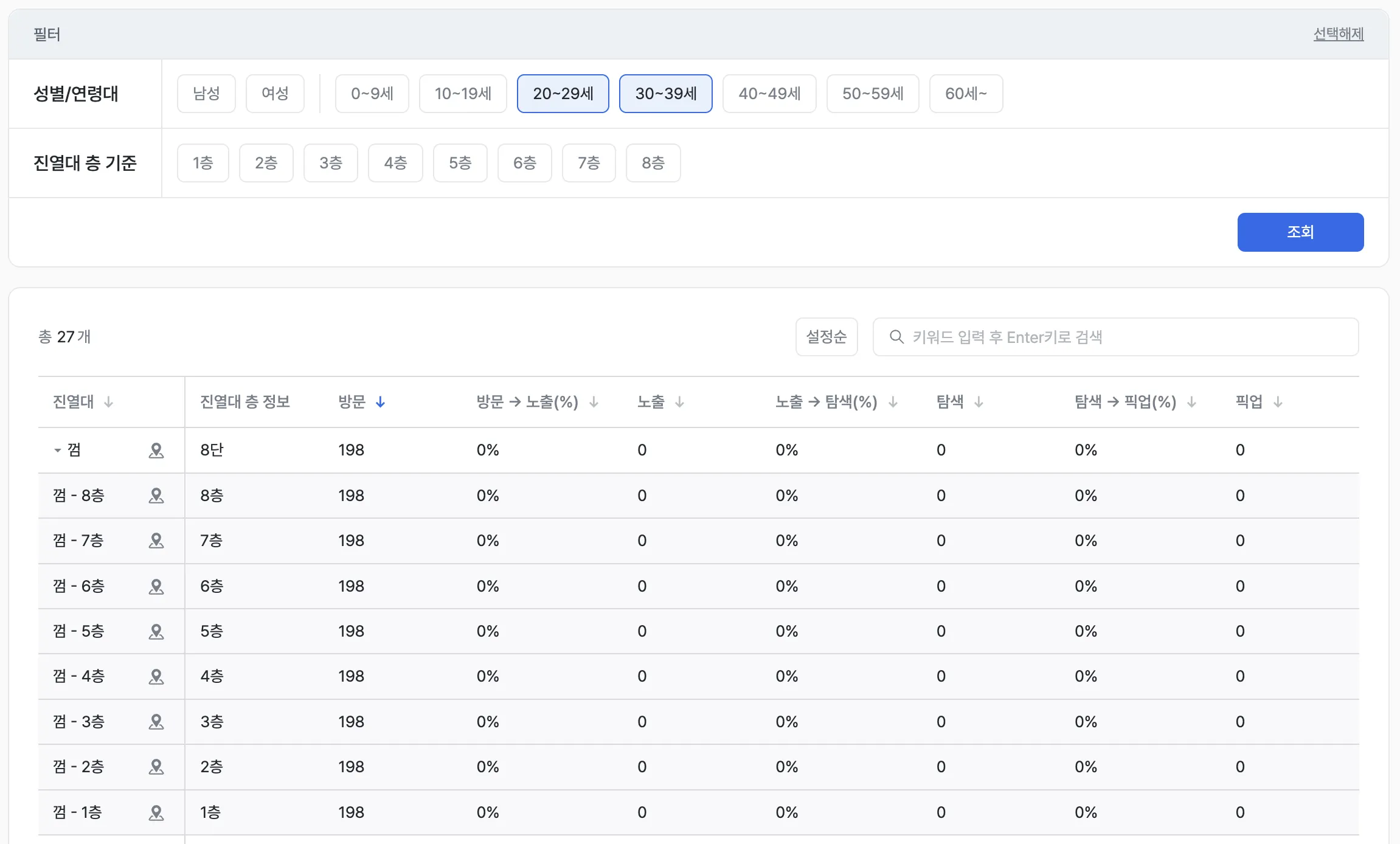Select the 6층 shelf level filter
Screen dimensions: 1400x844
(x=525, y=163)
